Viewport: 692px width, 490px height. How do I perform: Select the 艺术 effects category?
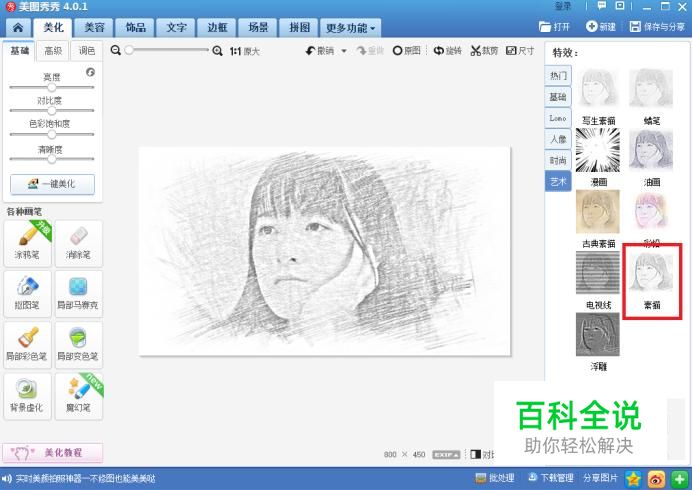tap(558, 181)
